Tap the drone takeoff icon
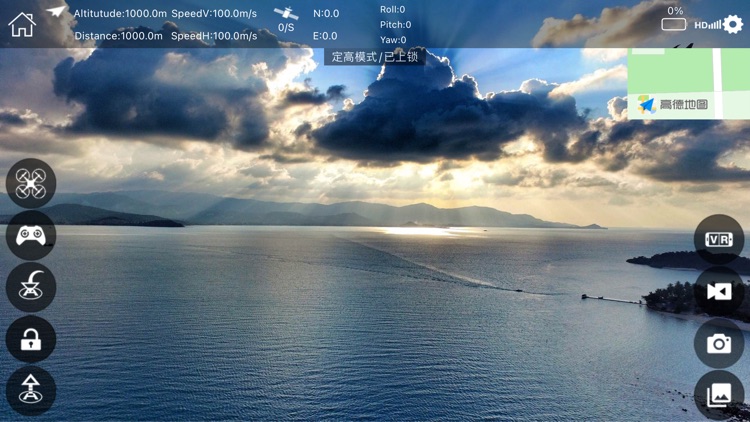Screen dimensions: 750x422 31,390
